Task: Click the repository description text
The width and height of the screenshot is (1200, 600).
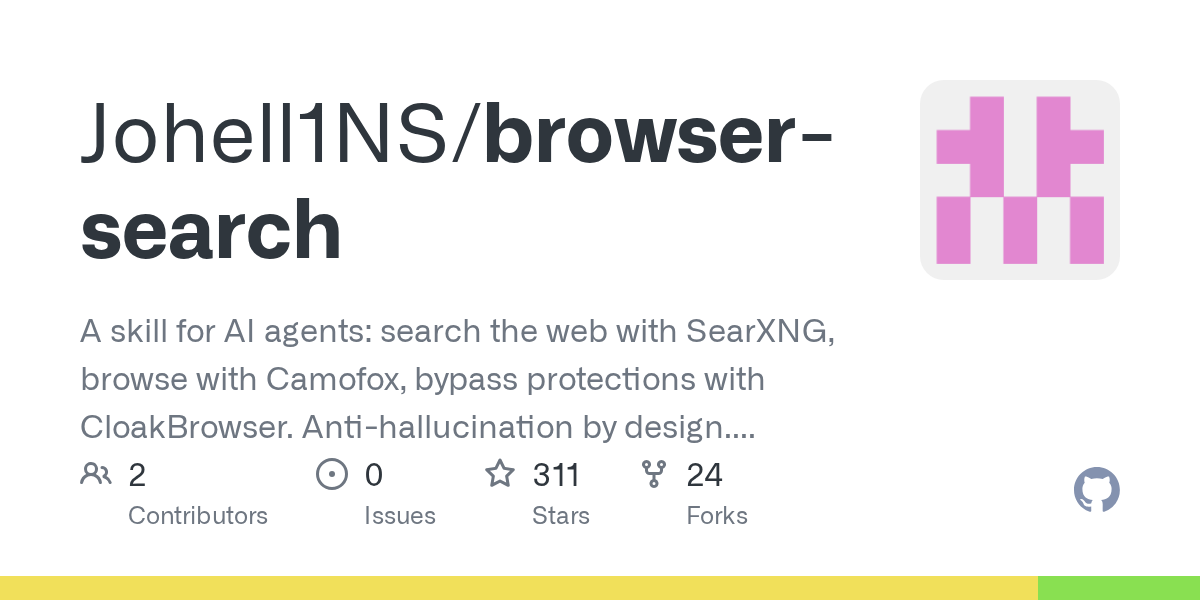Action: [x=458, y=381]
